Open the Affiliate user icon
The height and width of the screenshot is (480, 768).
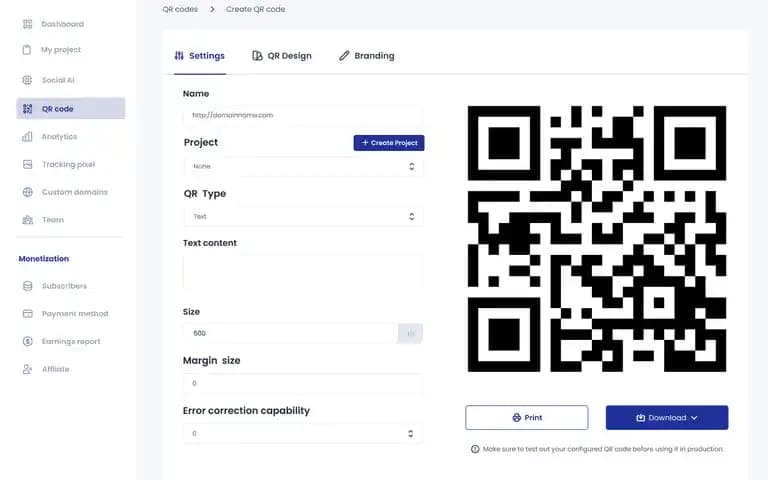tap(27, 369)
